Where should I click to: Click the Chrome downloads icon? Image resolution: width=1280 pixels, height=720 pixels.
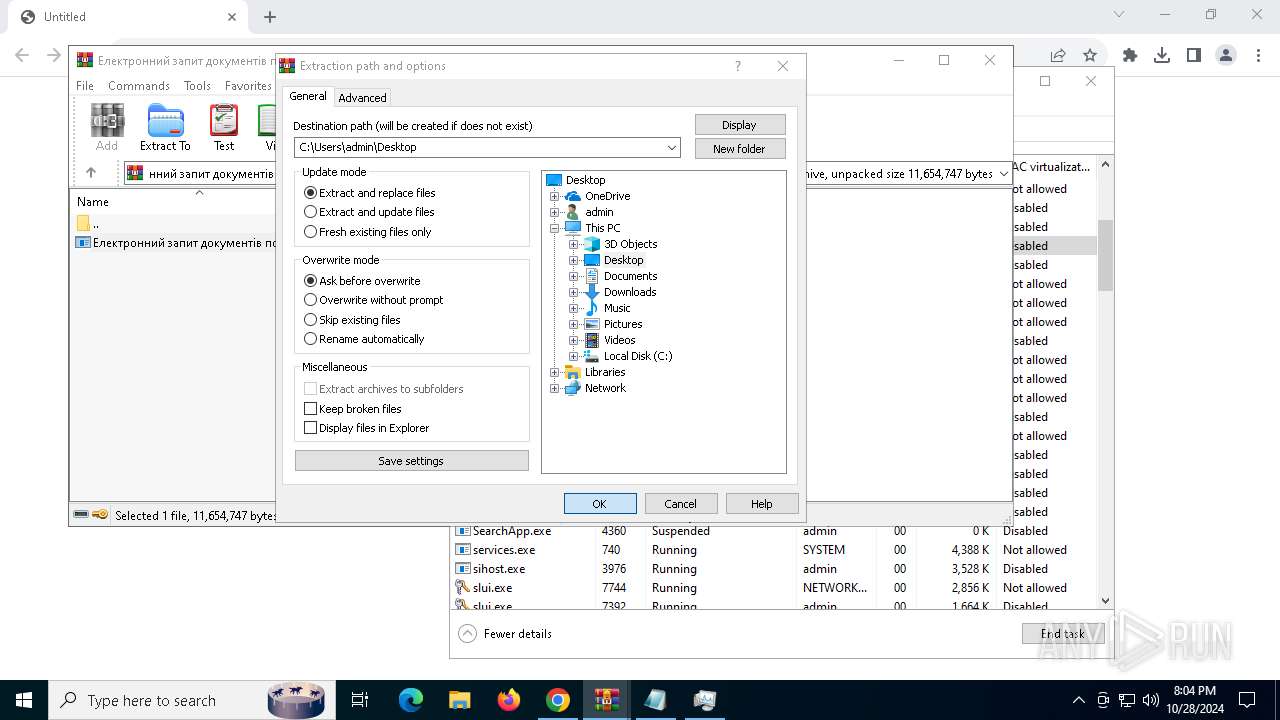(x=1162, y=56)
